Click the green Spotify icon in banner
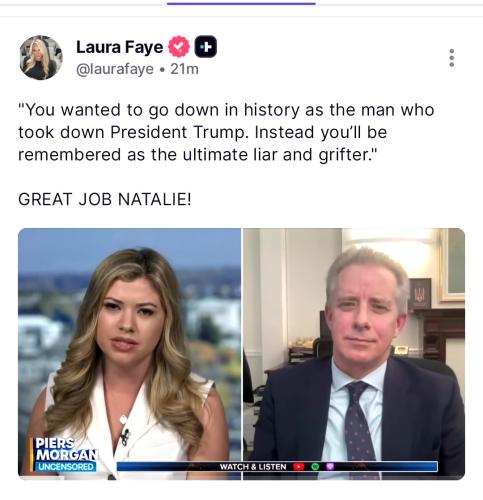The width and height of the screenshot is (483, 500). (315, 467)
